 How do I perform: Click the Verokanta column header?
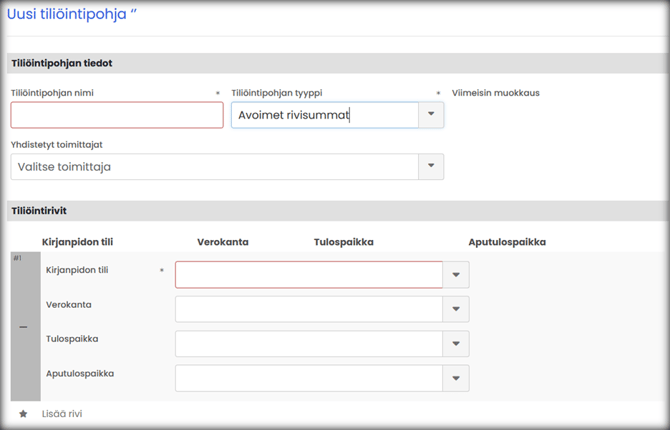[222, 242]
